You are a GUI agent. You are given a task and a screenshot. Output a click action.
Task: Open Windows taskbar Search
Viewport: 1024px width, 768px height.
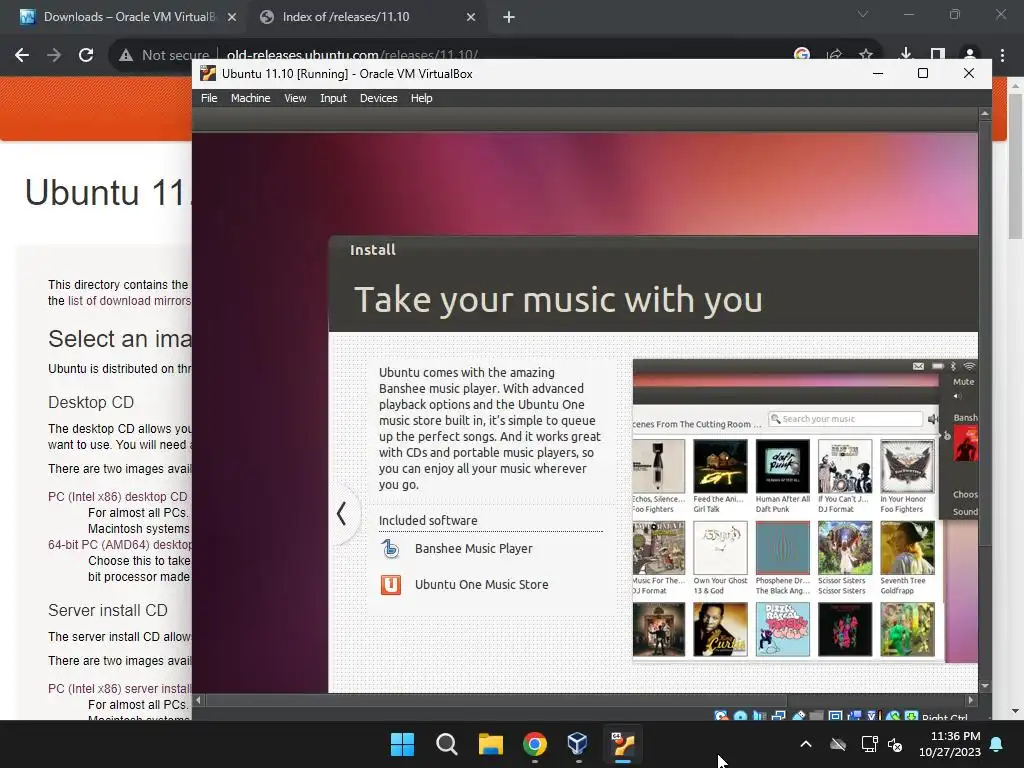pyautogui.click(x=447, y=744)
